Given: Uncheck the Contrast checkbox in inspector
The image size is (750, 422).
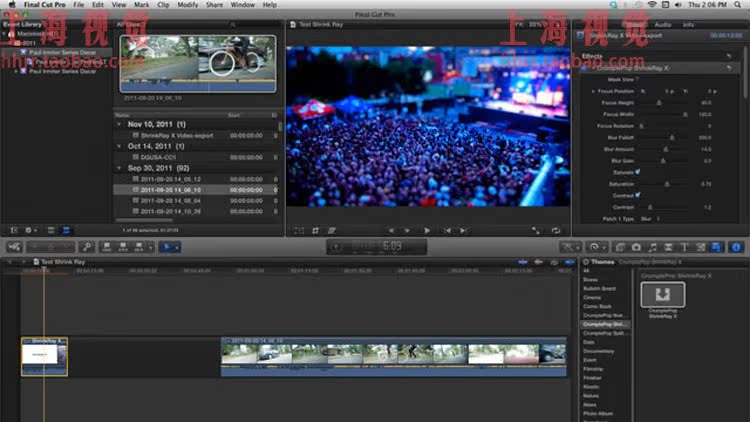Looking at the screenshot, I should coord(638,195).
